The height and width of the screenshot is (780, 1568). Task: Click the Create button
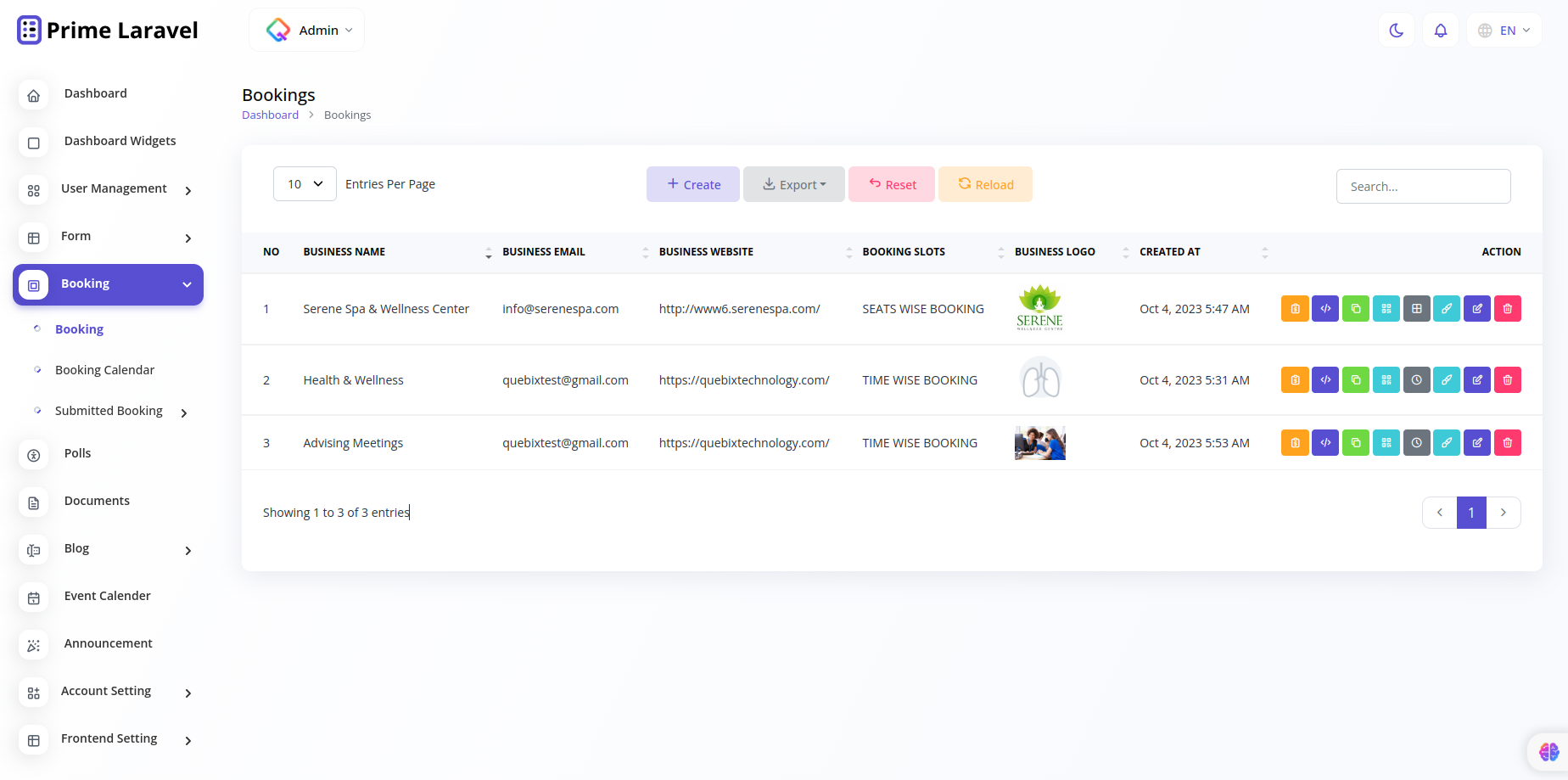tap(692, 183)
